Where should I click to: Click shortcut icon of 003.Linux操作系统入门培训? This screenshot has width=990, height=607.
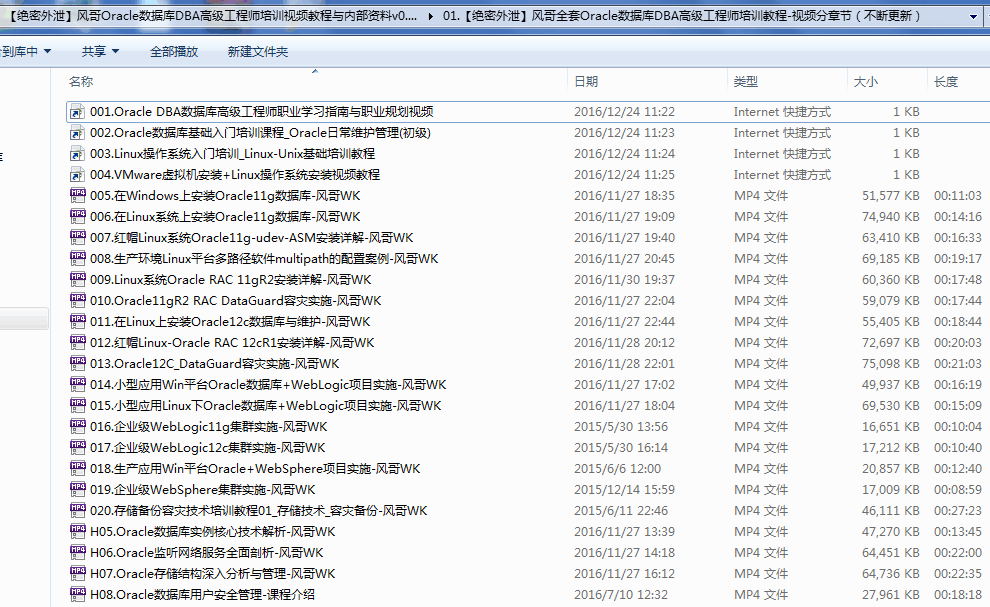click(77, 153)
